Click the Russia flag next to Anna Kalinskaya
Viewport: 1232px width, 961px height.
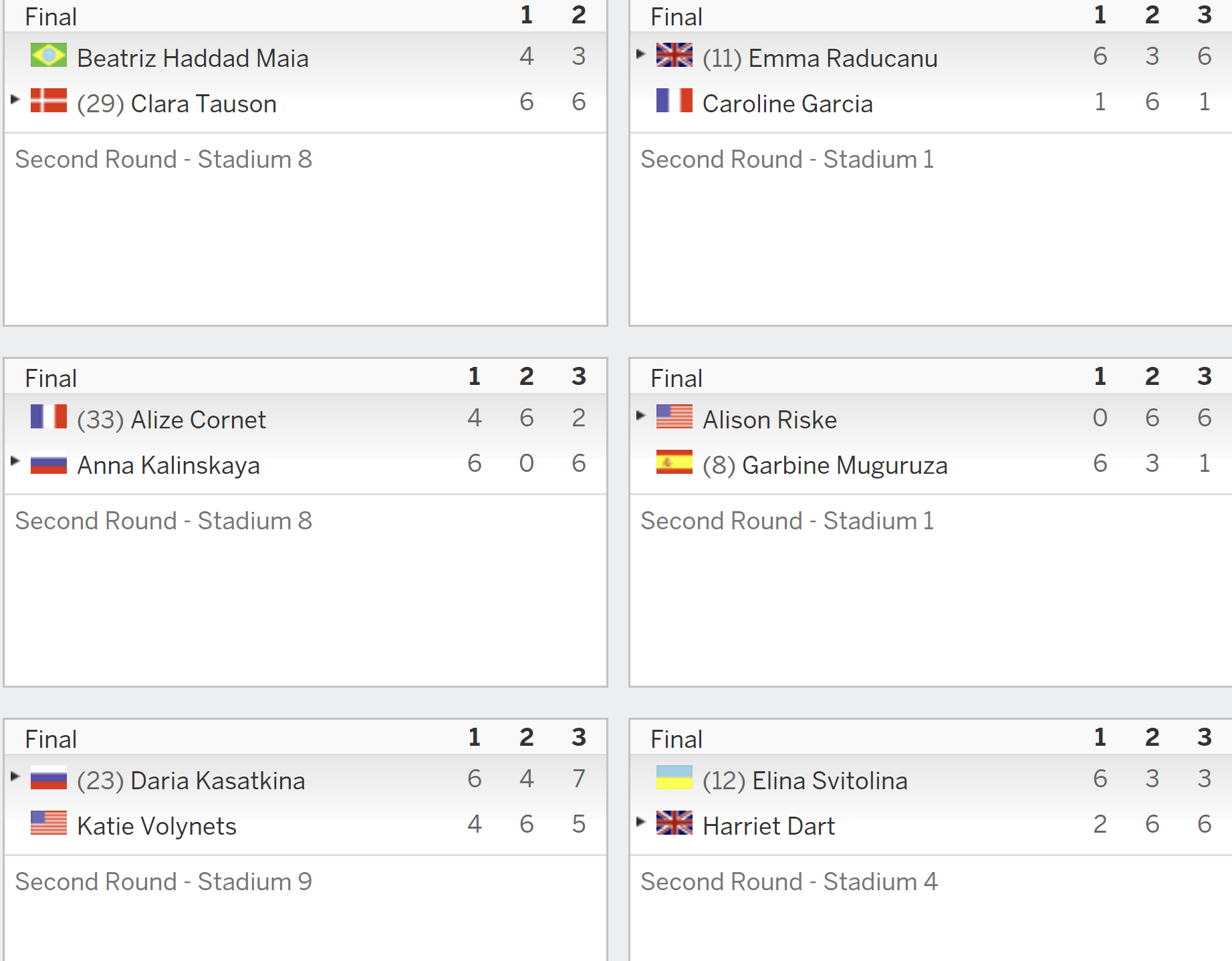(x=49, y=462)
